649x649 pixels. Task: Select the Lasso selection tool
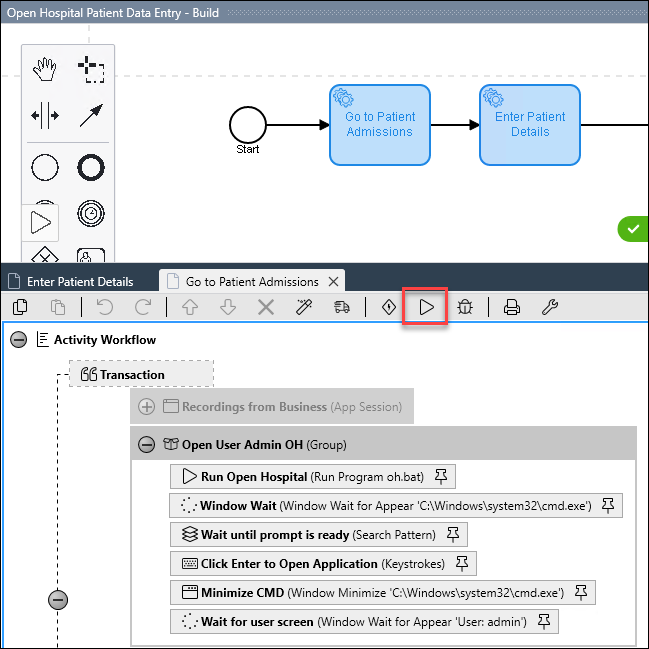click(91, 69)
